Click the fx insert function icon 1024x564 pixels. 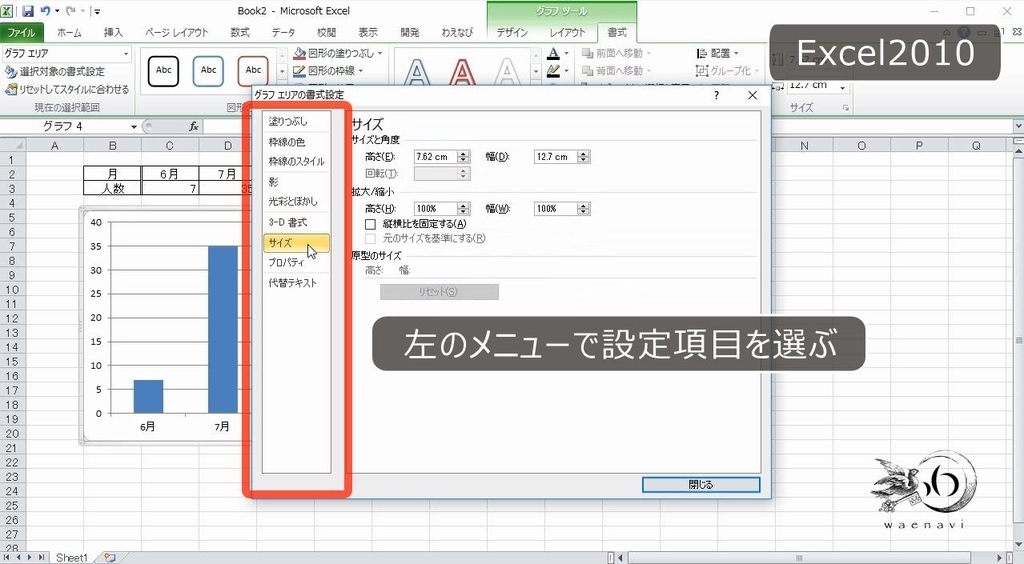(193, 127)
